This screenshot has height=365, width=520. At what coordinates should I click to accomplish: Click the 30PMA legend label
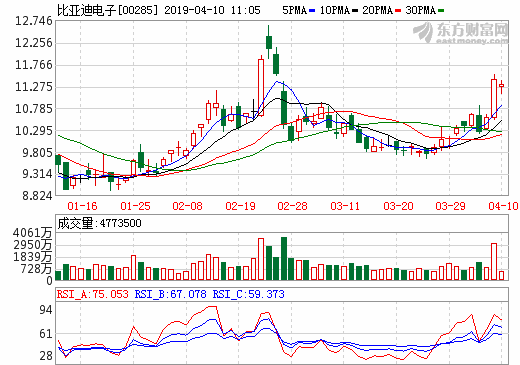pyautogui.click(x=420, y=11)
